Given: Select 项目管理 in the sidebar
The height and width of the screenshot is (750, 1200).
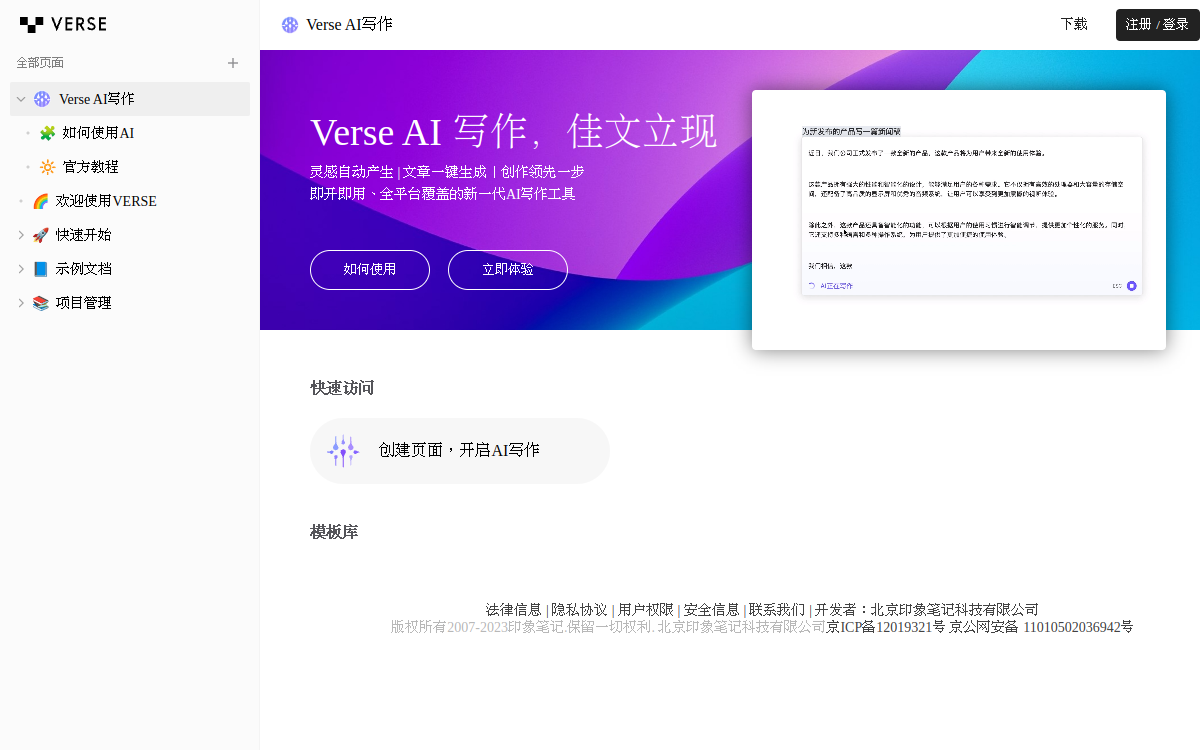Looking at the screenshot, I should coord(84,303).
